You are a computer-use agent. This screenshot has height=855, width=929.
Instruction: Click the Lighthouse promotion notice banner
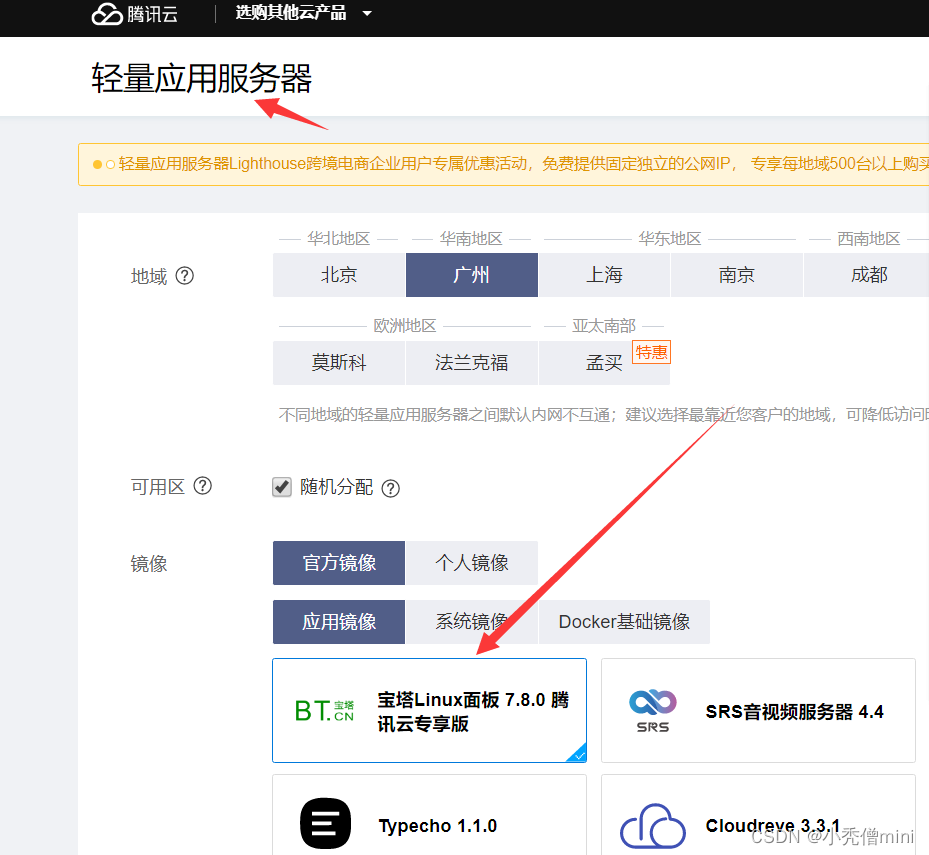[504, 164]
